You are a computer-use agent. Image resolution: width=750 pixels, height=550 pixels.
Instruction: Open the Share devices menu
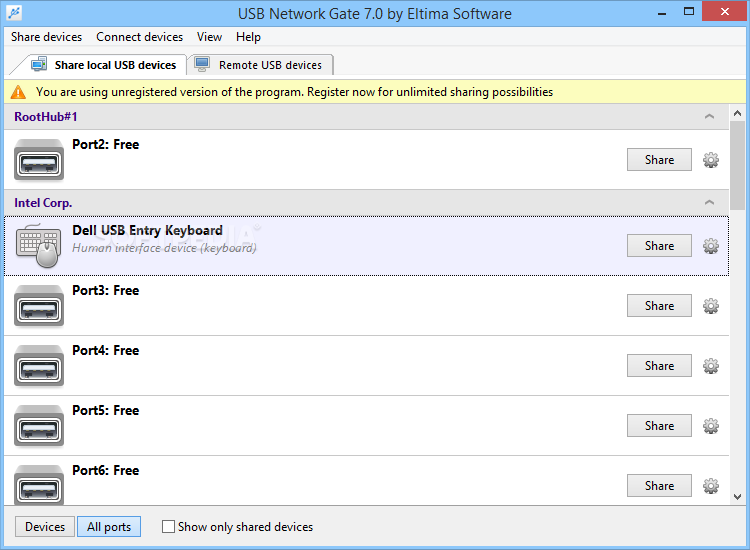(46, 37)
